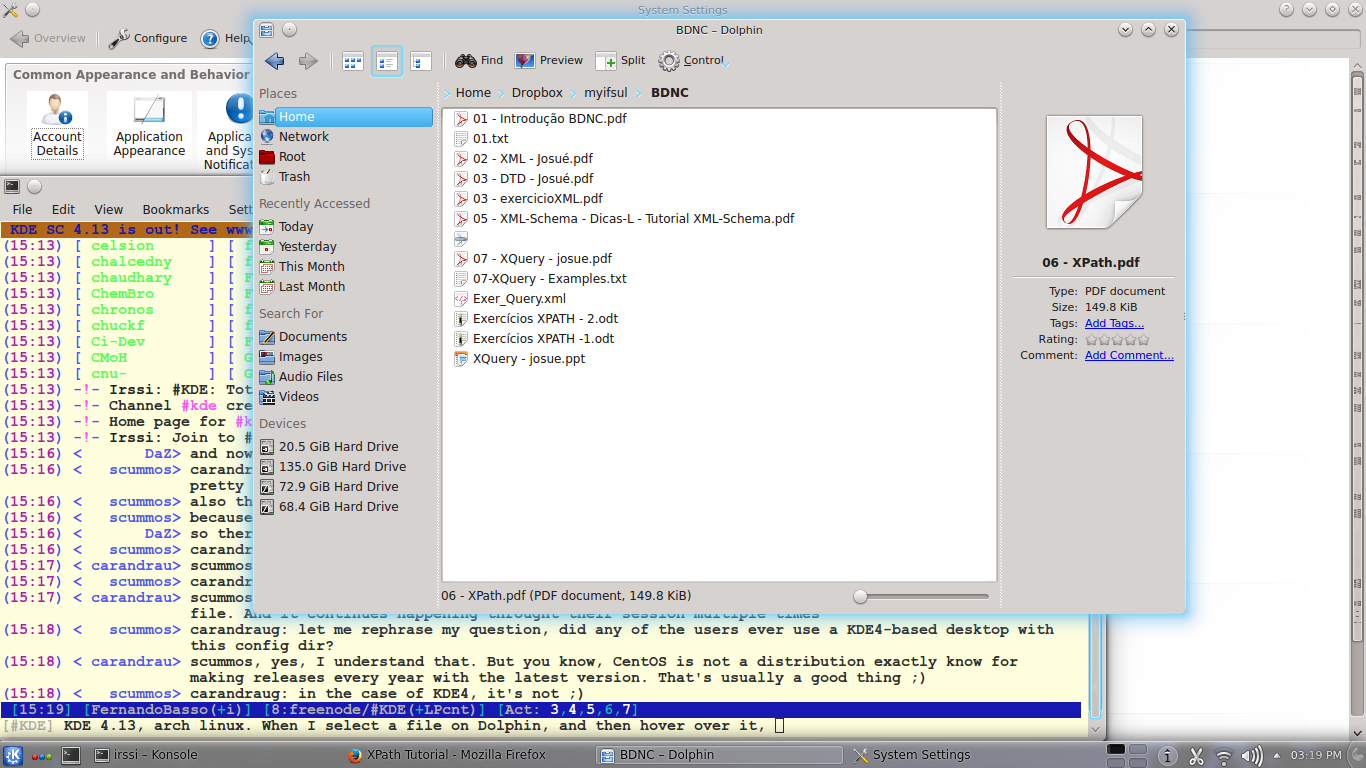Viewport: 1366px width, 768px height.
Task: Open Edit menu in Konsole
Action: 64,210
